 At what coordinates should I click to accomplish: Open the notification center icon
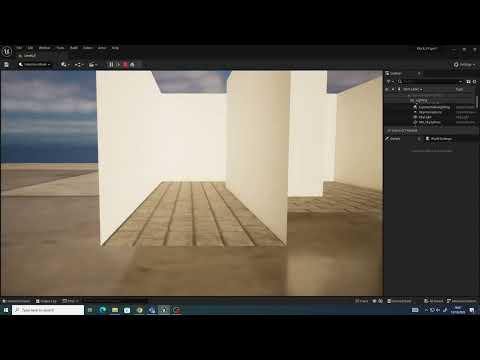[472, 310]
